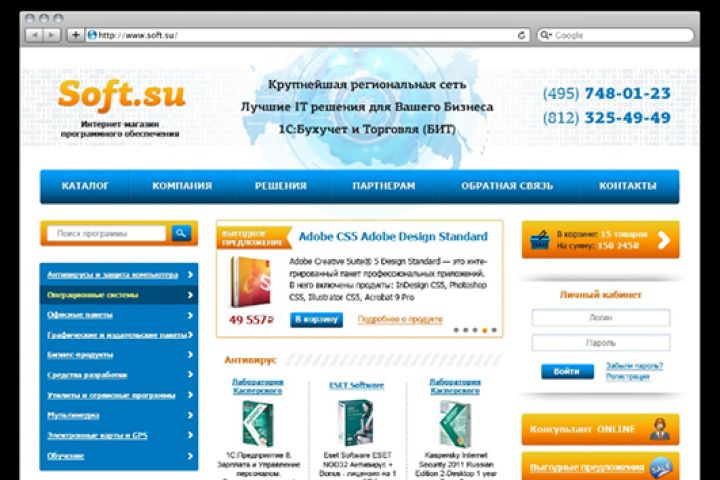The width and height of the screenshot is (720, 480).
Task: Click Личный кабинет heading
Action: coord(601,295)
